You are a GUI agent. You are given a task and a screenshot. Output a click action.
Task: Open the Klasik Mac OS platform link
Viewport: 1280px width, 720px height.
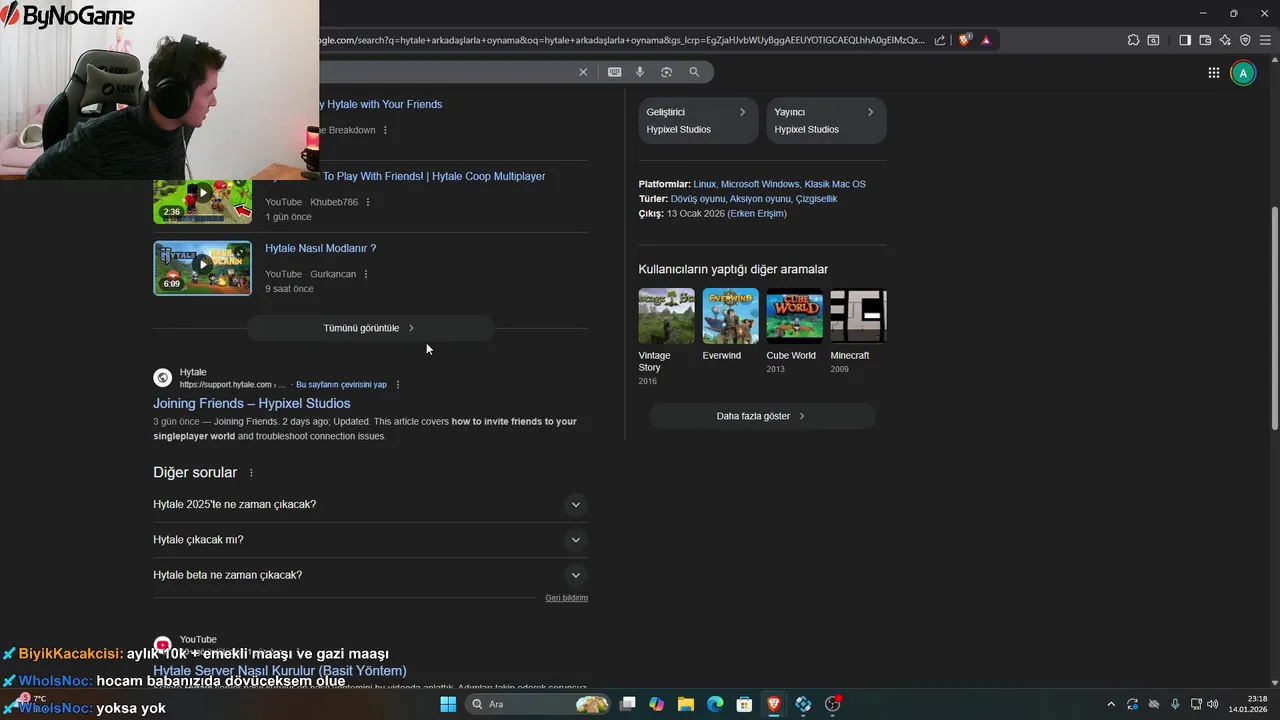835,184
